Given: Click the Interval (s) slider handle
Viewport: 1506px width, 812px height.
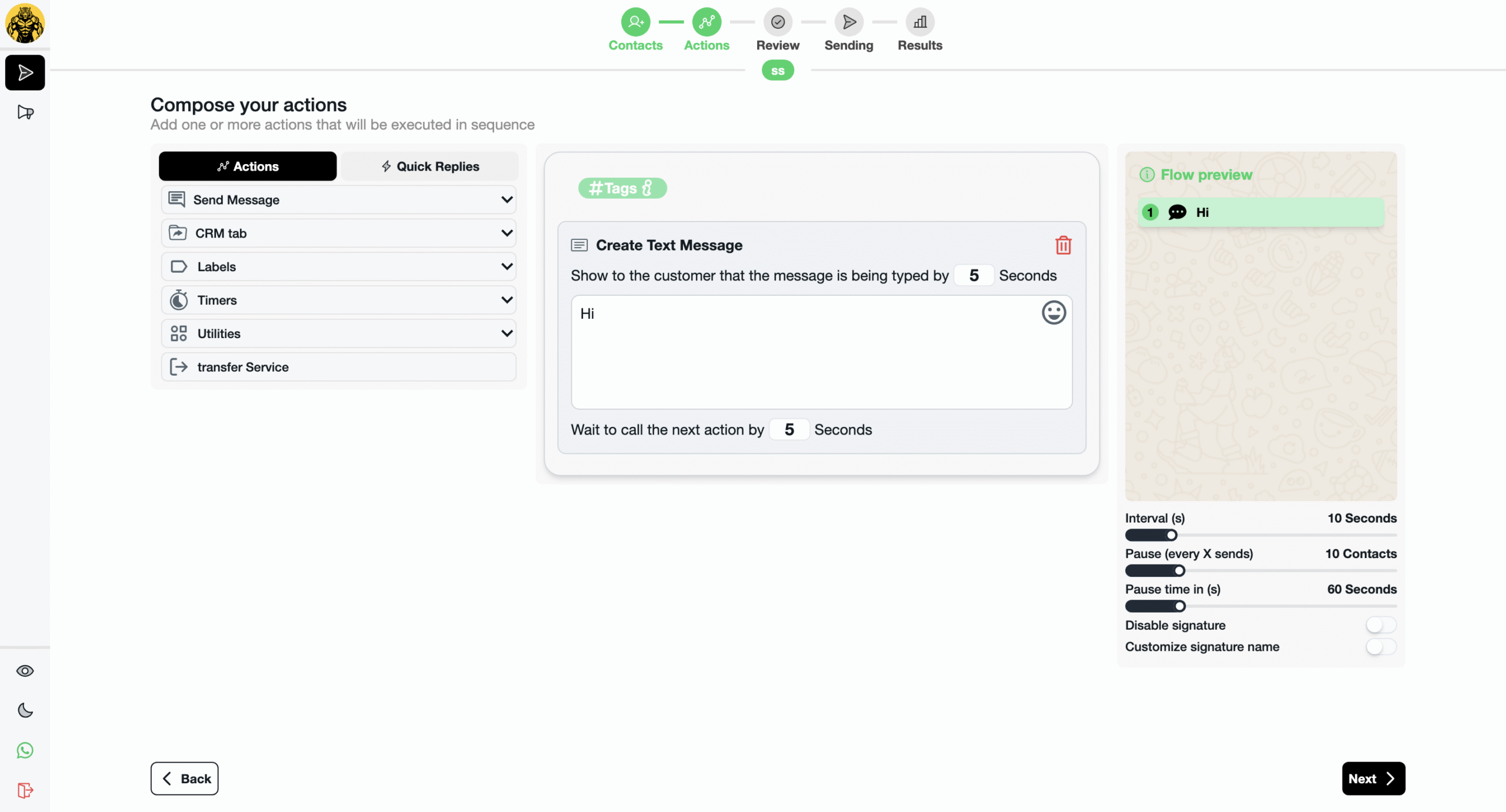Looking at the screenshot, I should tap(1171, 535).
